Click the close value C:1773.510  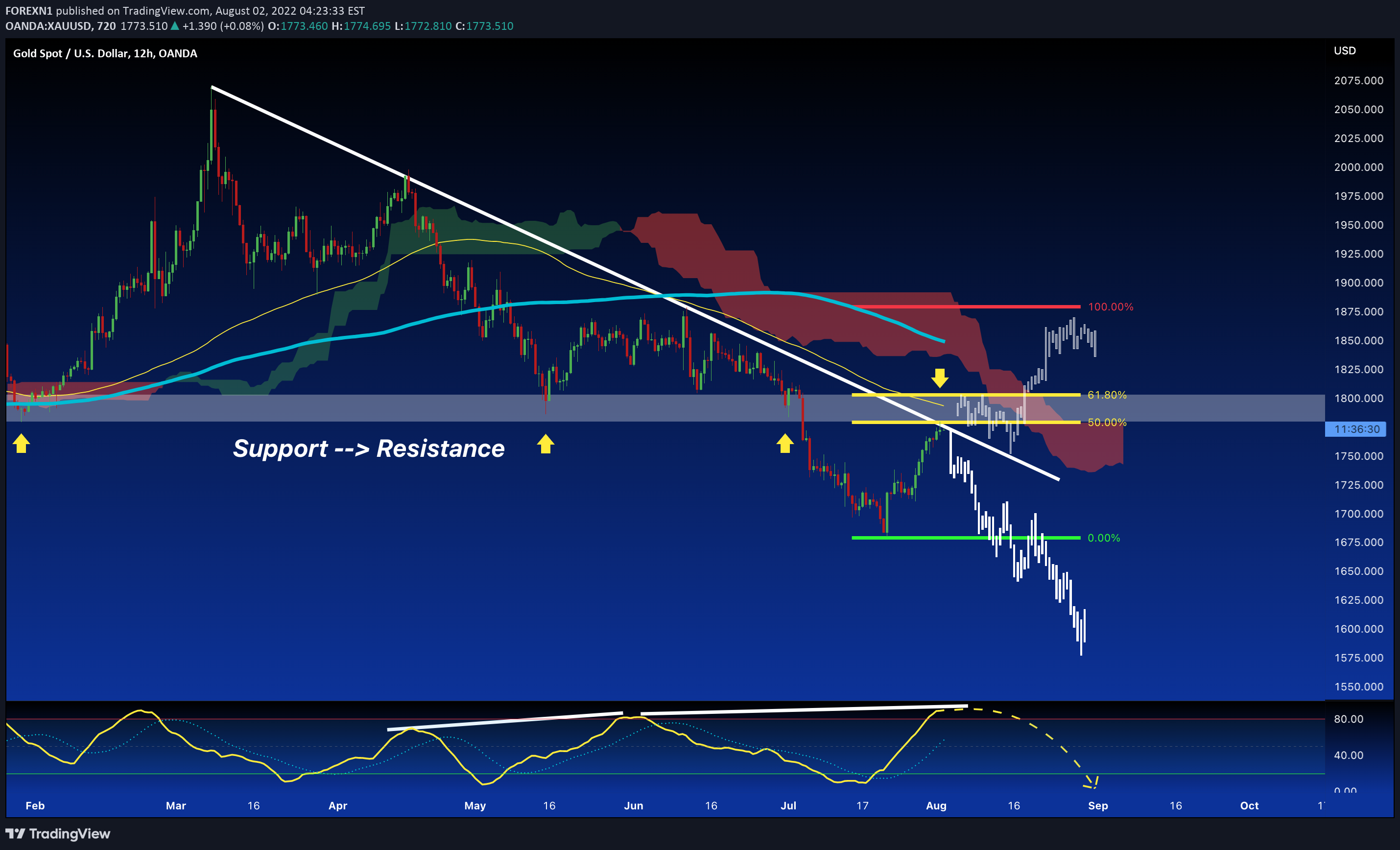pyautogui.click(x=484, y=26)
